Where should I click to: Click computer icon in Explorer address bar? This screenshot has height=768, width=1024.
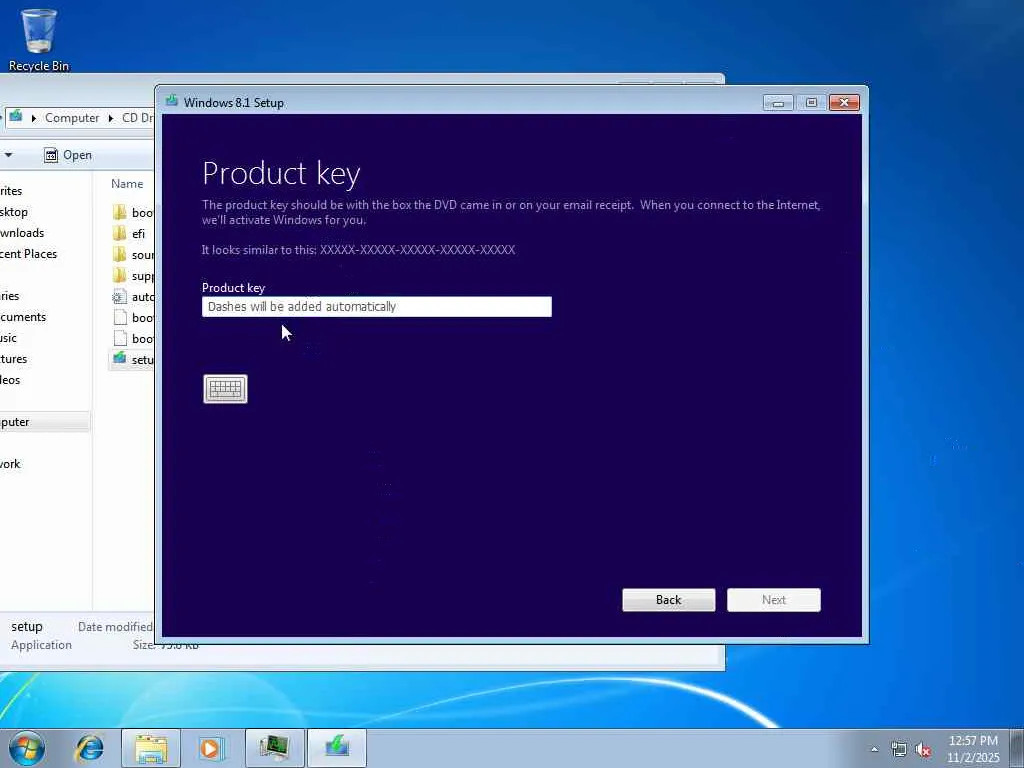point(16,117)
